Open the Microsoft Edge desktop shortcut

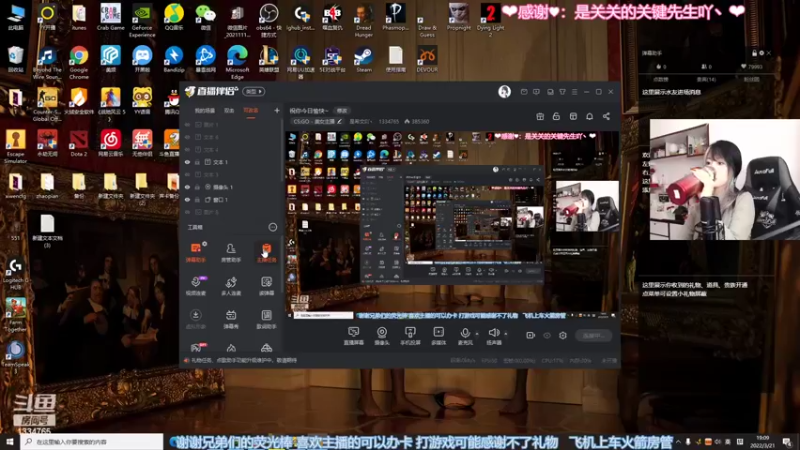tap(237, 63)
